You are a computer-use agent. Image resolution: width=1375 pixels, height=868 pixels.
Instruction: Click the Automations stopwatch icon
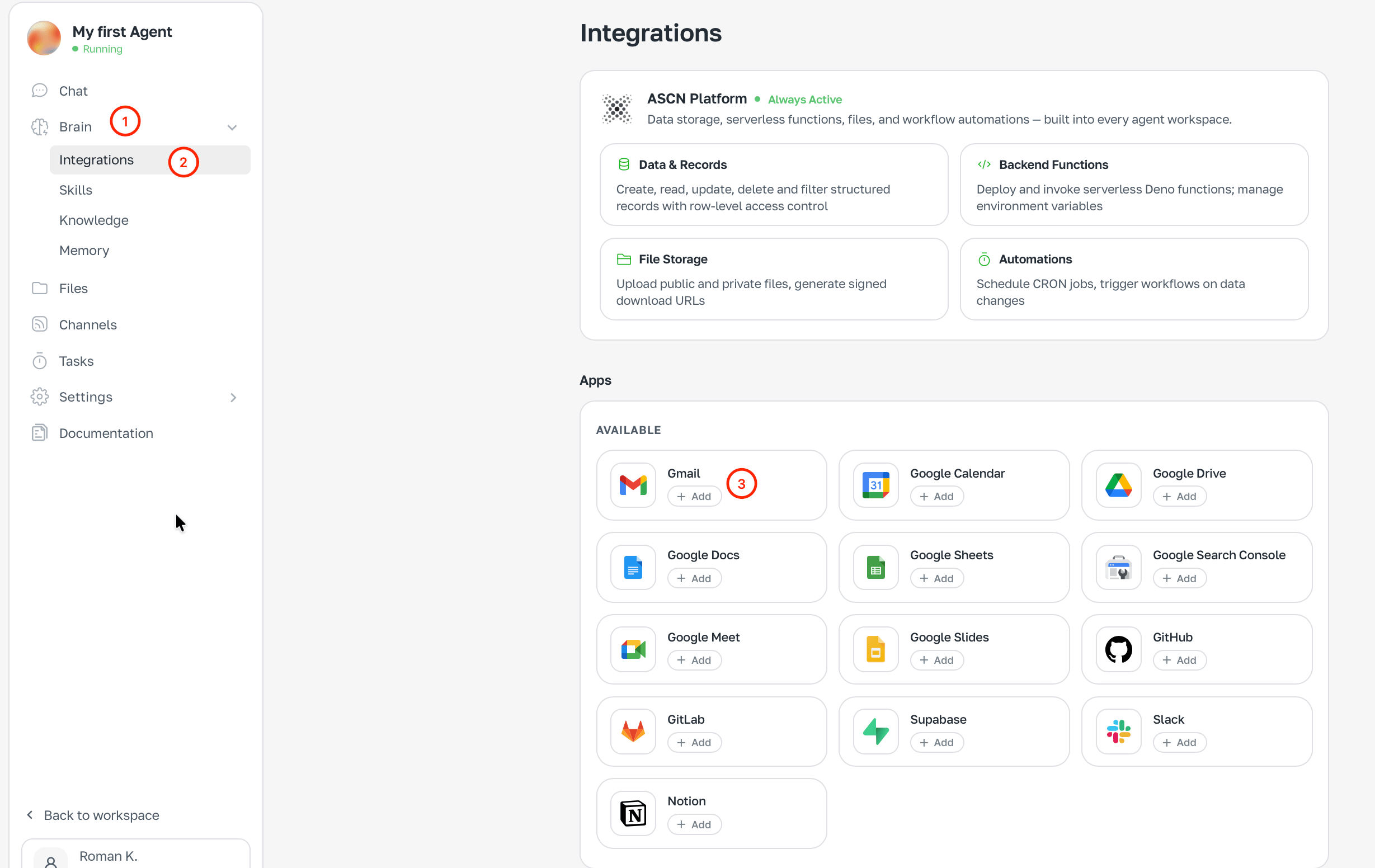coord(984,260)
